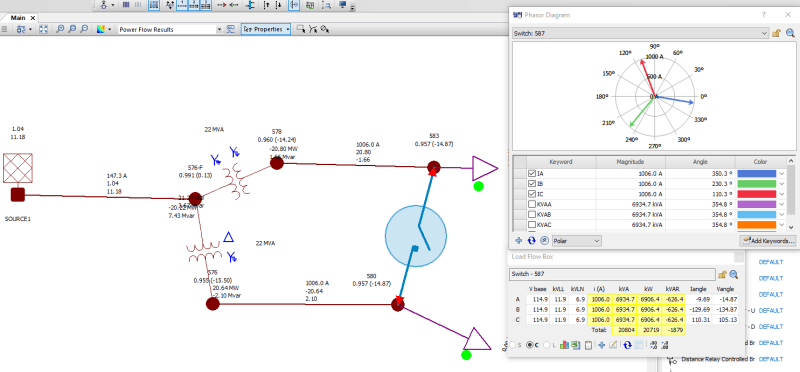Image resolution: width=800 pixels, height=372 pixels.
Task: Click the circled R icon beside Polar
Action: [544, 240]
